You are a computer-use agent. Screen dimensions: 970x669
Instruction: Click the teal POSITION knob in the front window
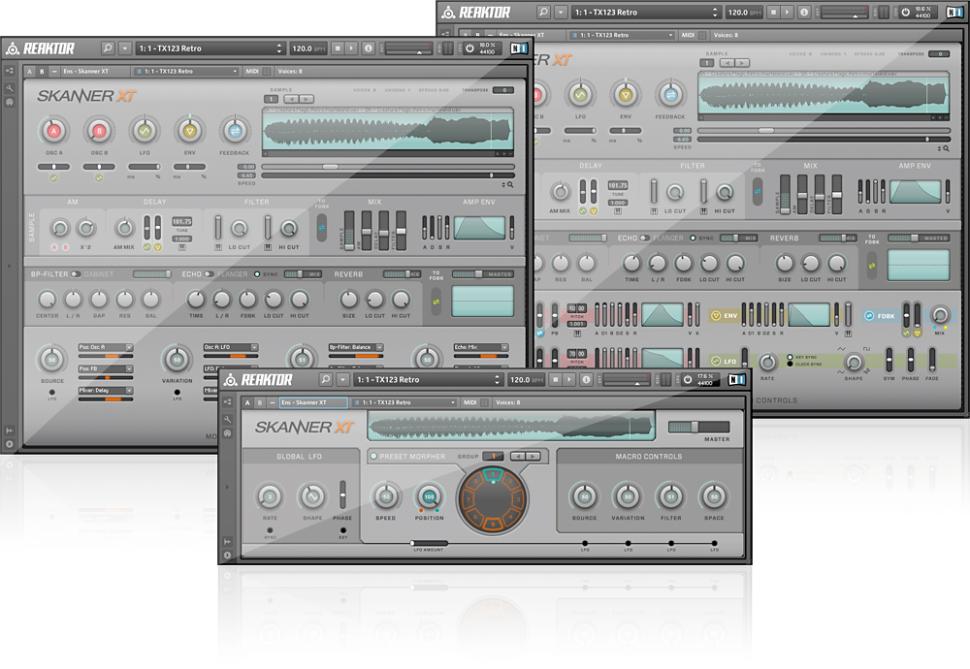(429, 496)
